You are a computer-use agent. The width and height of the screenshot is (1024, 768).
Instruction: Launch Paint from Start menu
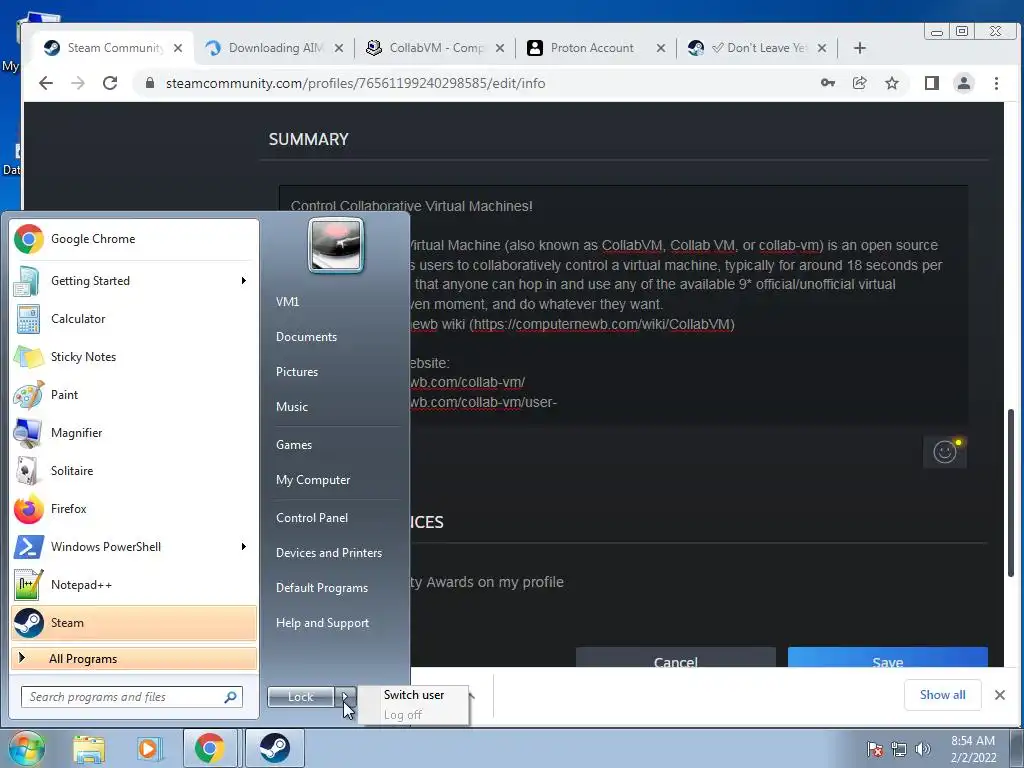pyautogui.click(x=134, y=395)
